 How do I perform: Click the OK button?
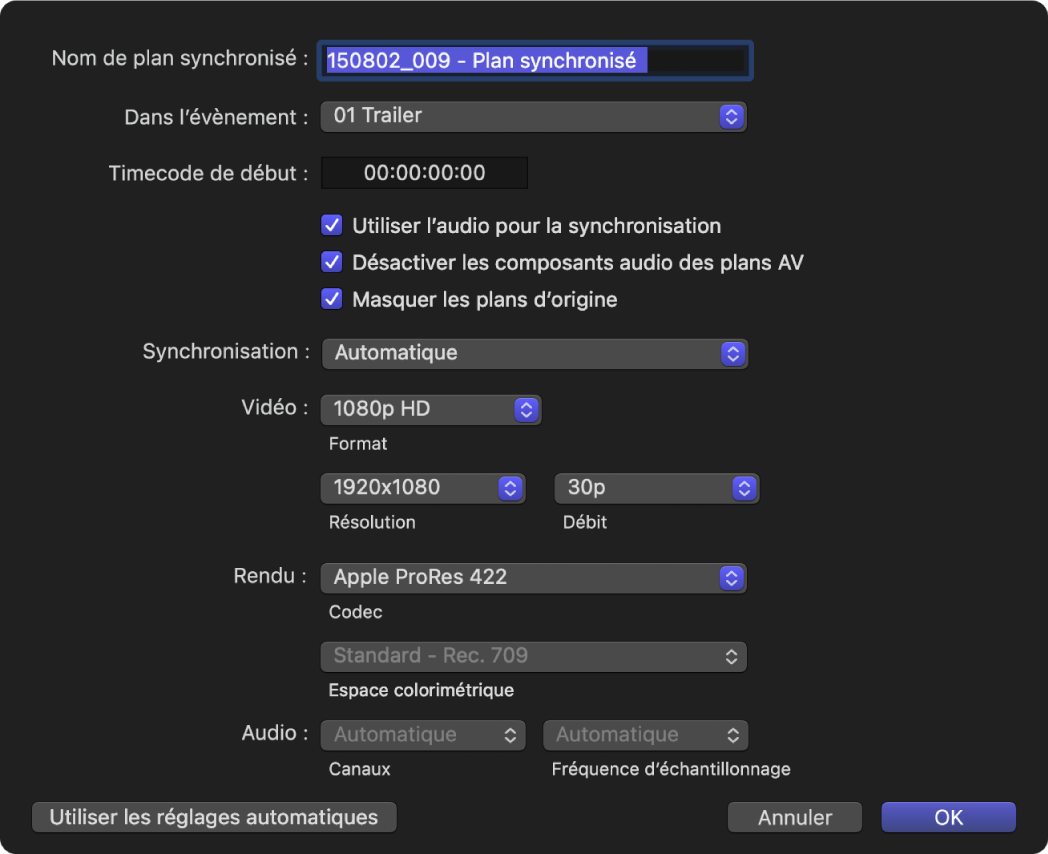[x=947, y=817]
